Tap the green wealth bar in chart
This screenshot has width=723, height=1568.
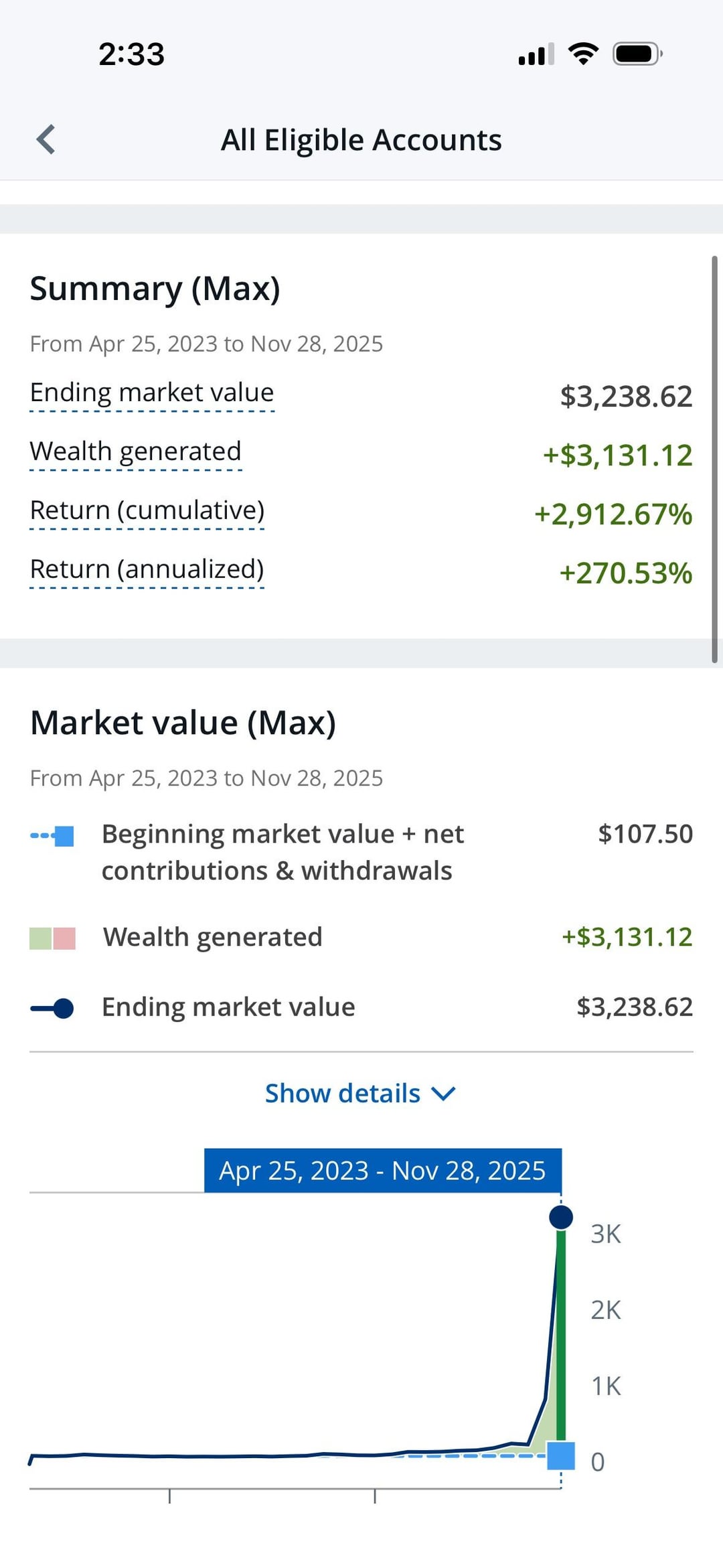pyautogui.click(x=561, y=1340)
